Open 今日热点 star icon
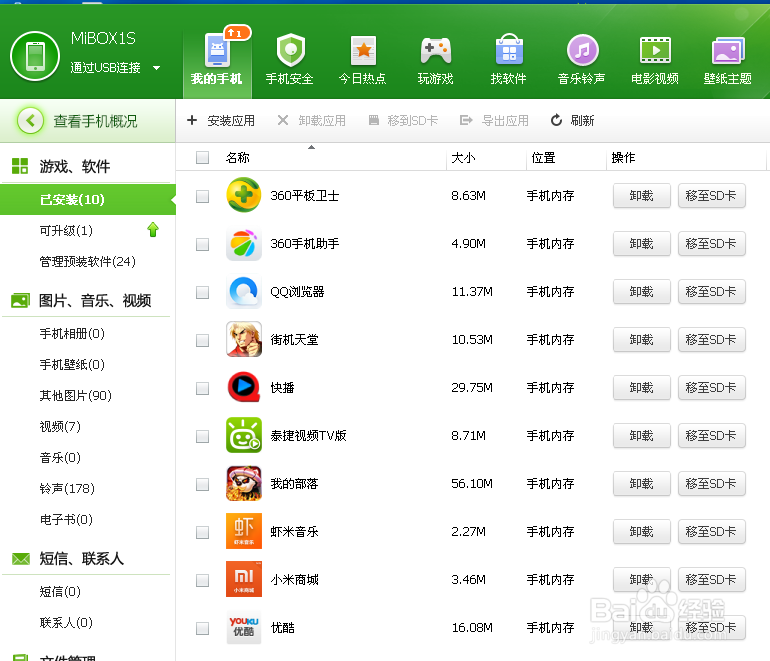The height and width of the screenshot is (661, 770). point(363,50)
